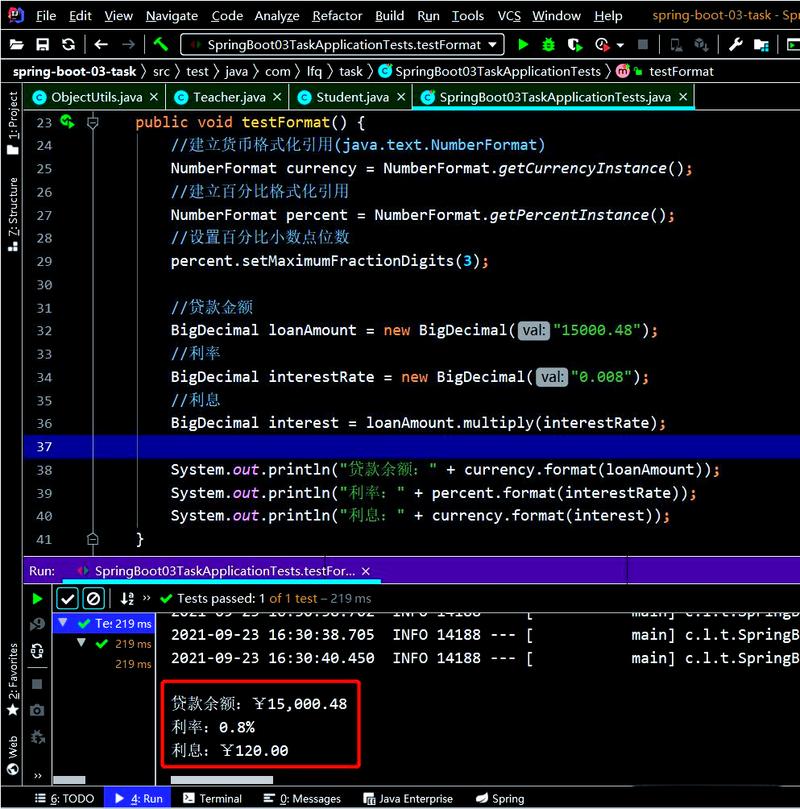Image resolution: width=800 pixels, height=809 pixels.
Task: Open the 1: Project side panel
Action: [13, 123]
